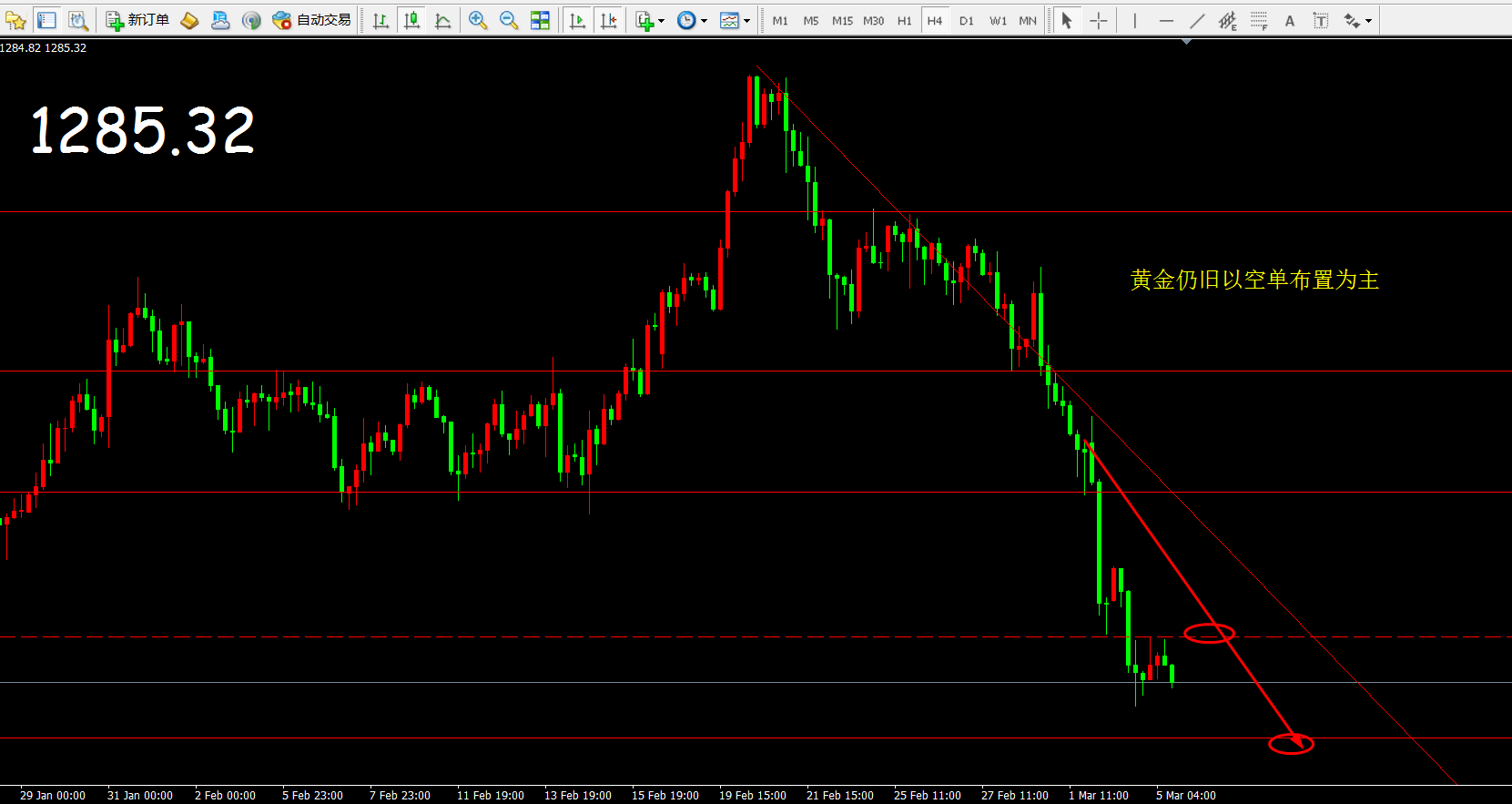This screenshot has height=804, width=1512.
Task: Select the vertical line drawing tool
Action: [x=1135, y=20]
